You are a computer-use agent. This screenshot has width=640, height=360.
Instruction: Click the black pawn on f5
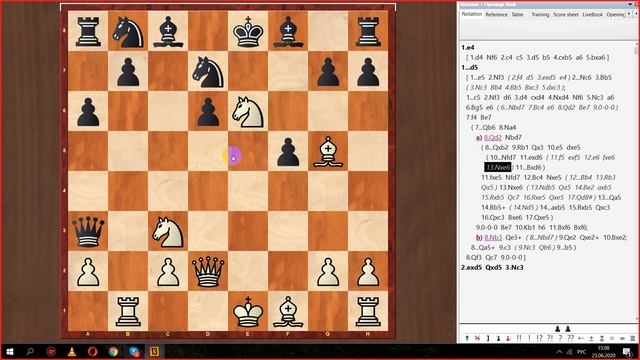[288, 151]
